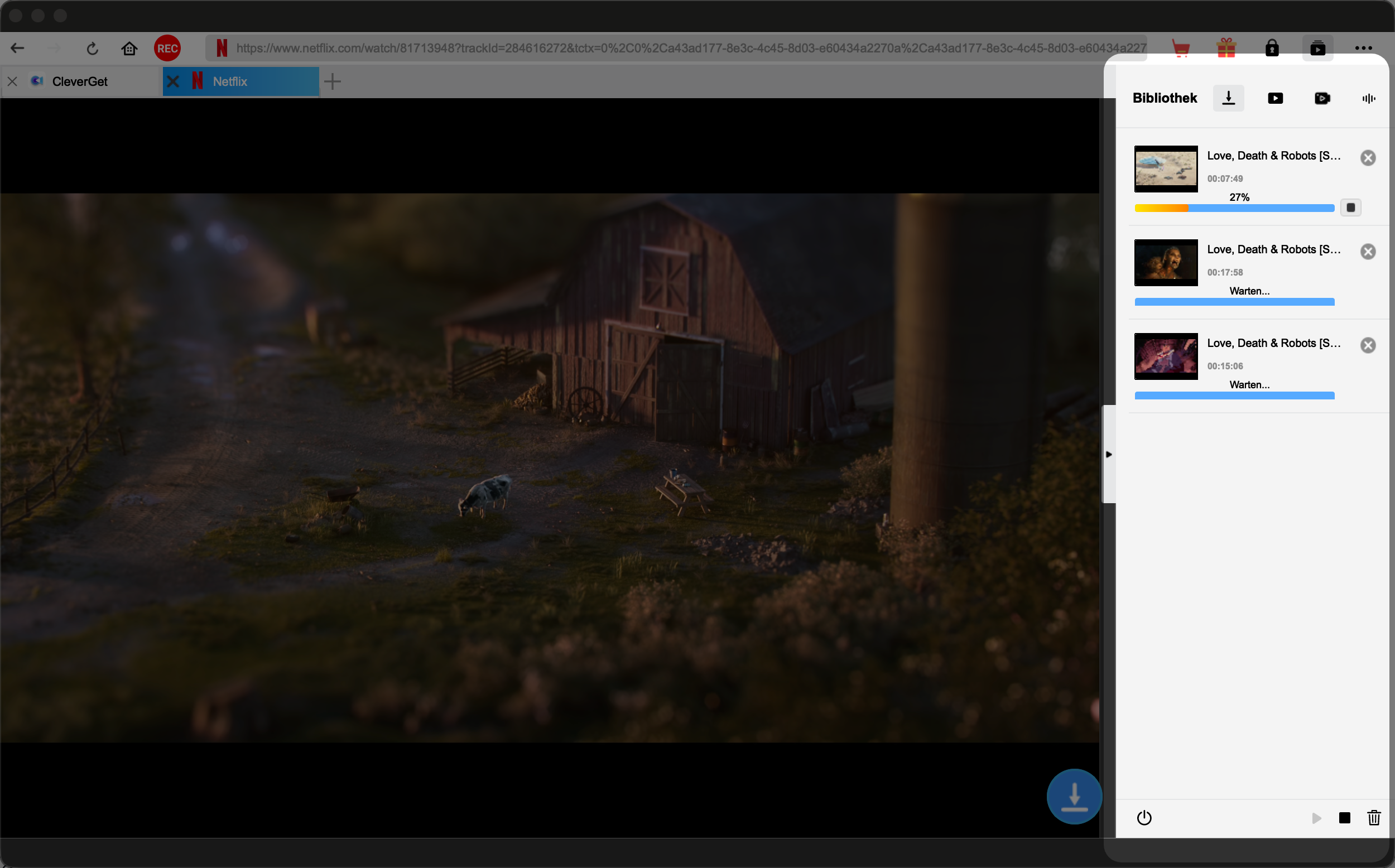Remove the 00:07:49 Love, Death & Robots download
The height and width of the screenshot is (868, 1395).
(x=1368, y=158)
